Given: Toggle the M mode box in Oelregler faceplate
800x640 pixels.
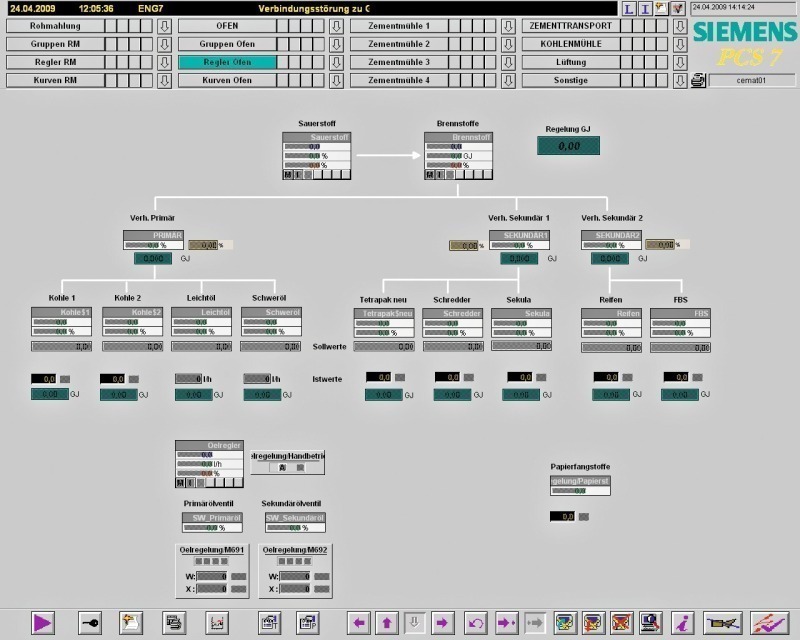Looking at the screenshot, I should (x=180, y=482).
